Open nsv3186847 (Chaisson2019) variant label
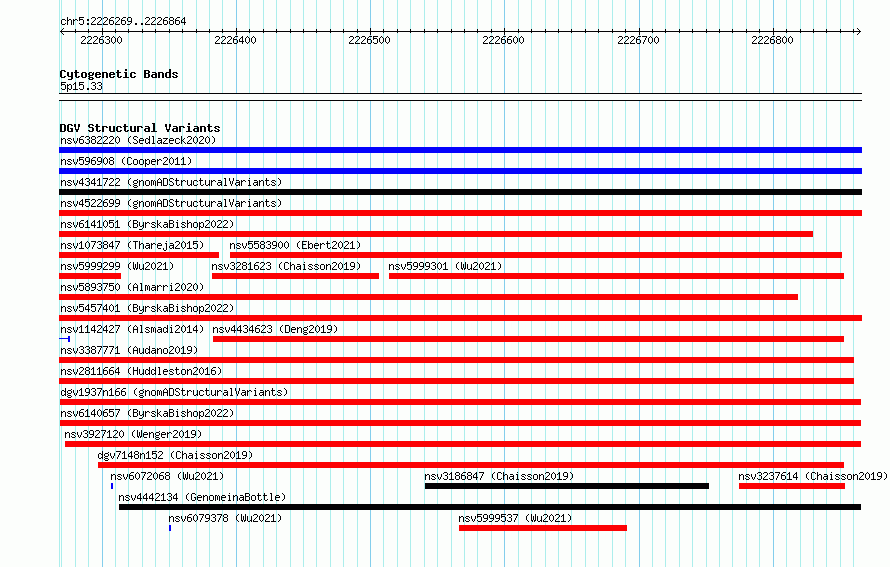The width and height of the screenshot is (890, 567). click(499, 476)
